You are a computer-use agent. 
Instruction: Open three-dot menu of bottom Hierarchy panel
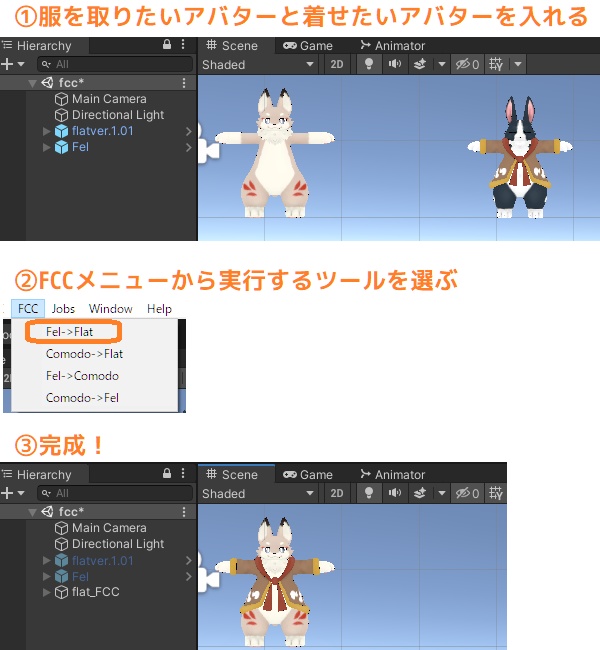183,474
